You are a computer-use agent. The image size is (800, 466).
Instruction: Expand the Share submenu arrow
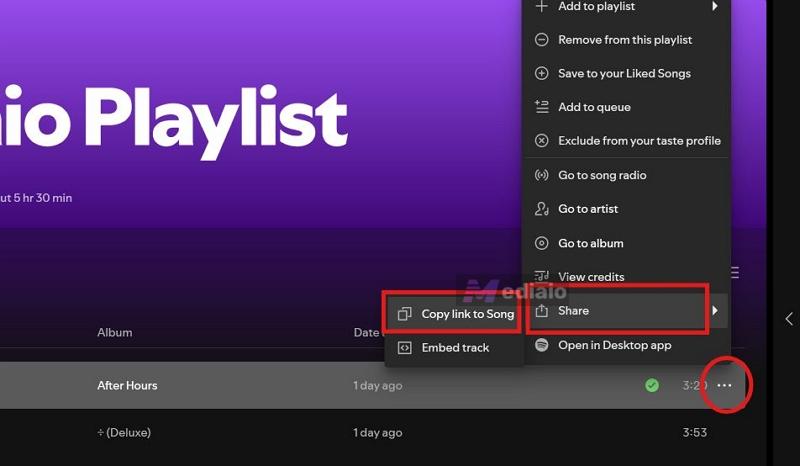[x=715, y=310]
